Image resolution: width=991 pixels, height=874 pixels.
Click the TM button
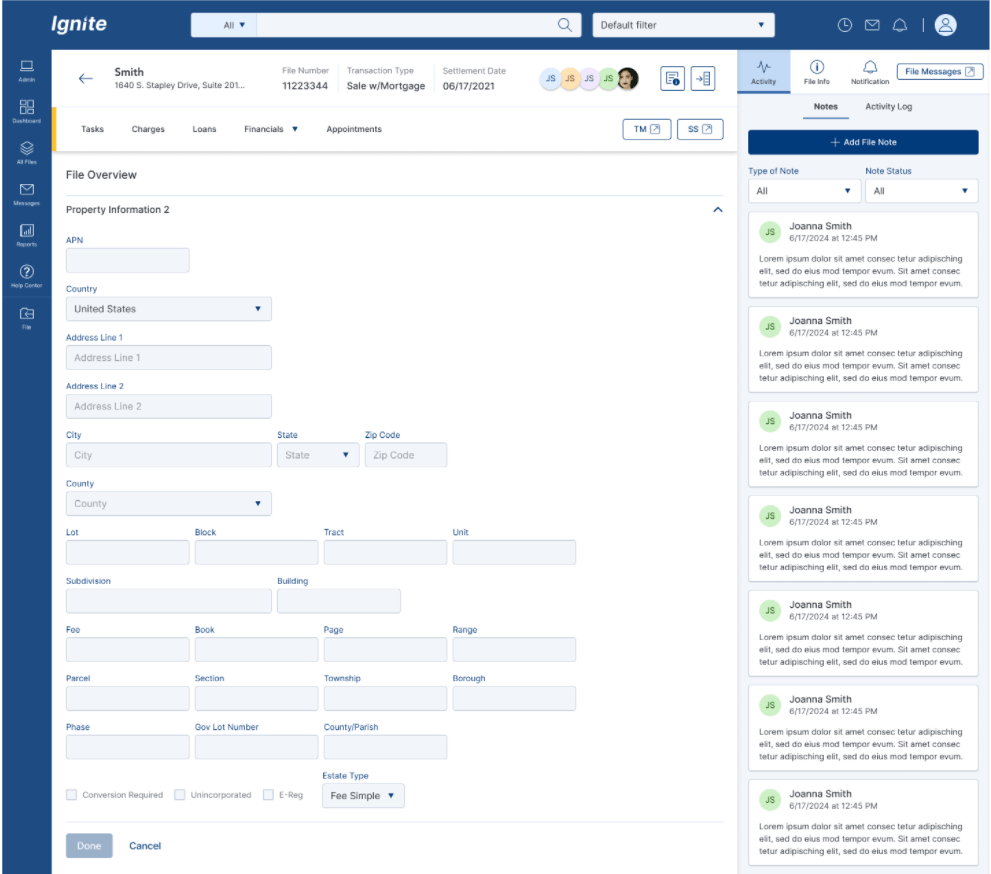click(647, 129)
